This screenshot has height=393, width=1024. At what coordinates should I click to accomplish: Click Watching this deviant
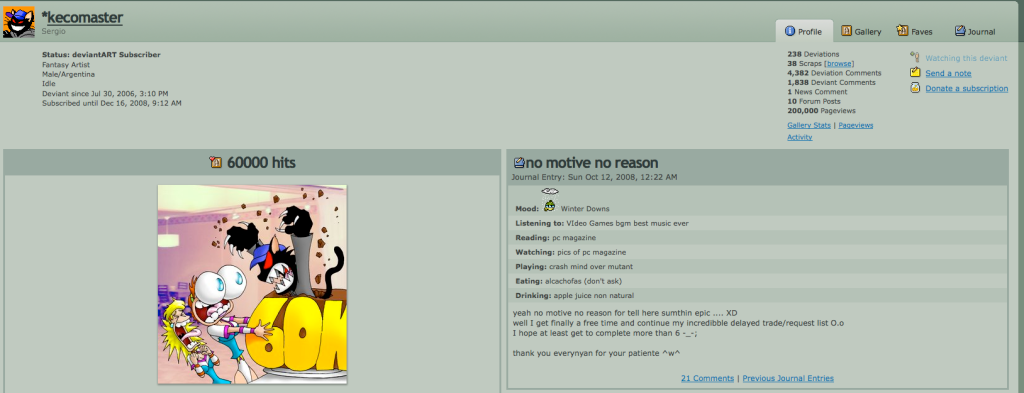pos(966,58)
